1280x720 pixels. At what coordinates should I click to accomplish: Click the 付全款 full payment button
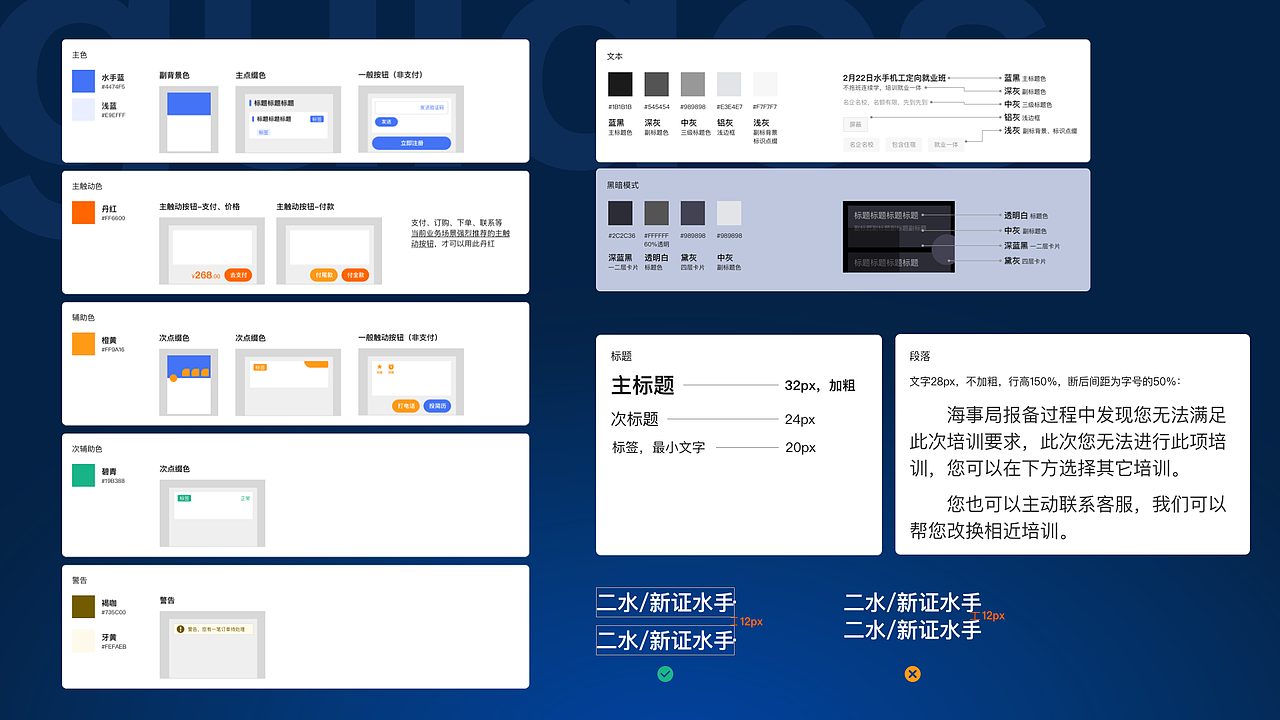click(355, 275)
